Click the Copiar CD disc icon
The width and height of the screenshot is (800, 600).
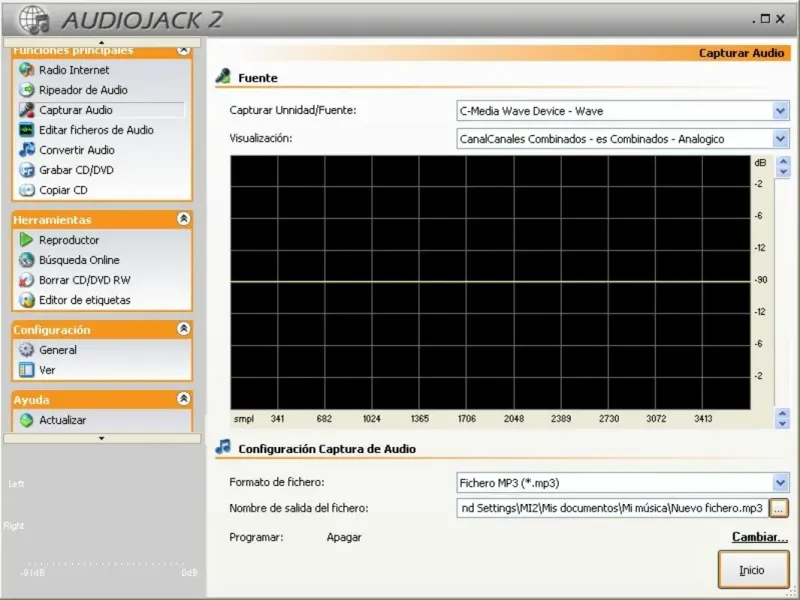27,190
